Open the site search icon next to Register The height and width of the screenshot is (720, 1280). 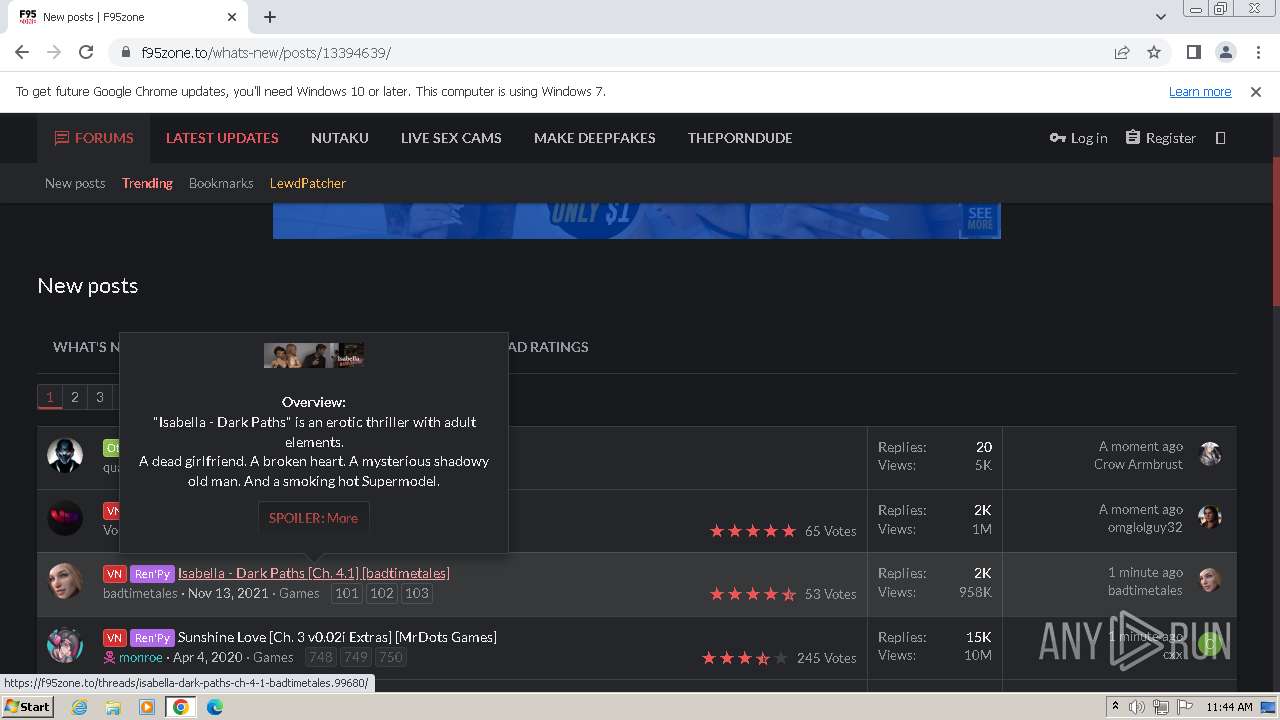pyautogui.click(x=1220, y=138)
